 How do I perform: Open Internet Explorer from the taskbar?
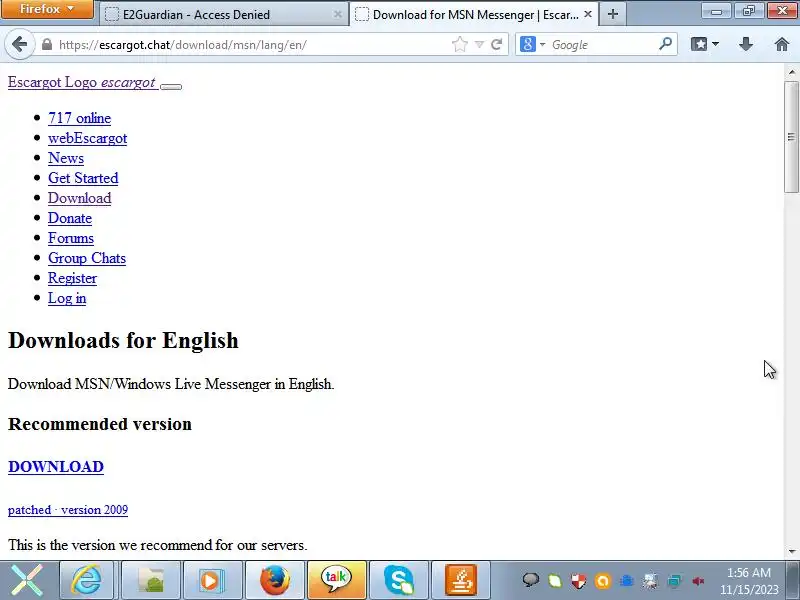(x=86, y=580)
